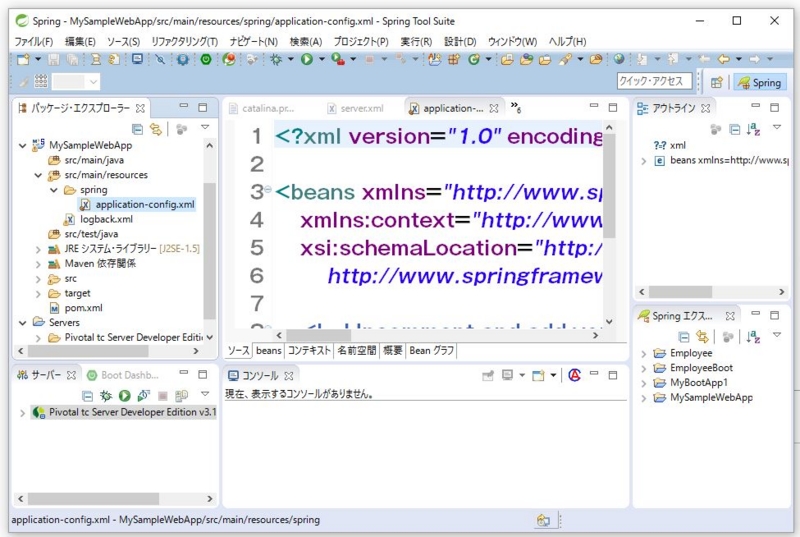Expand EmployeeBoot in Spring Explorer
The width and height of the screenshot is (800, 537).
click(x=644, y=368)
